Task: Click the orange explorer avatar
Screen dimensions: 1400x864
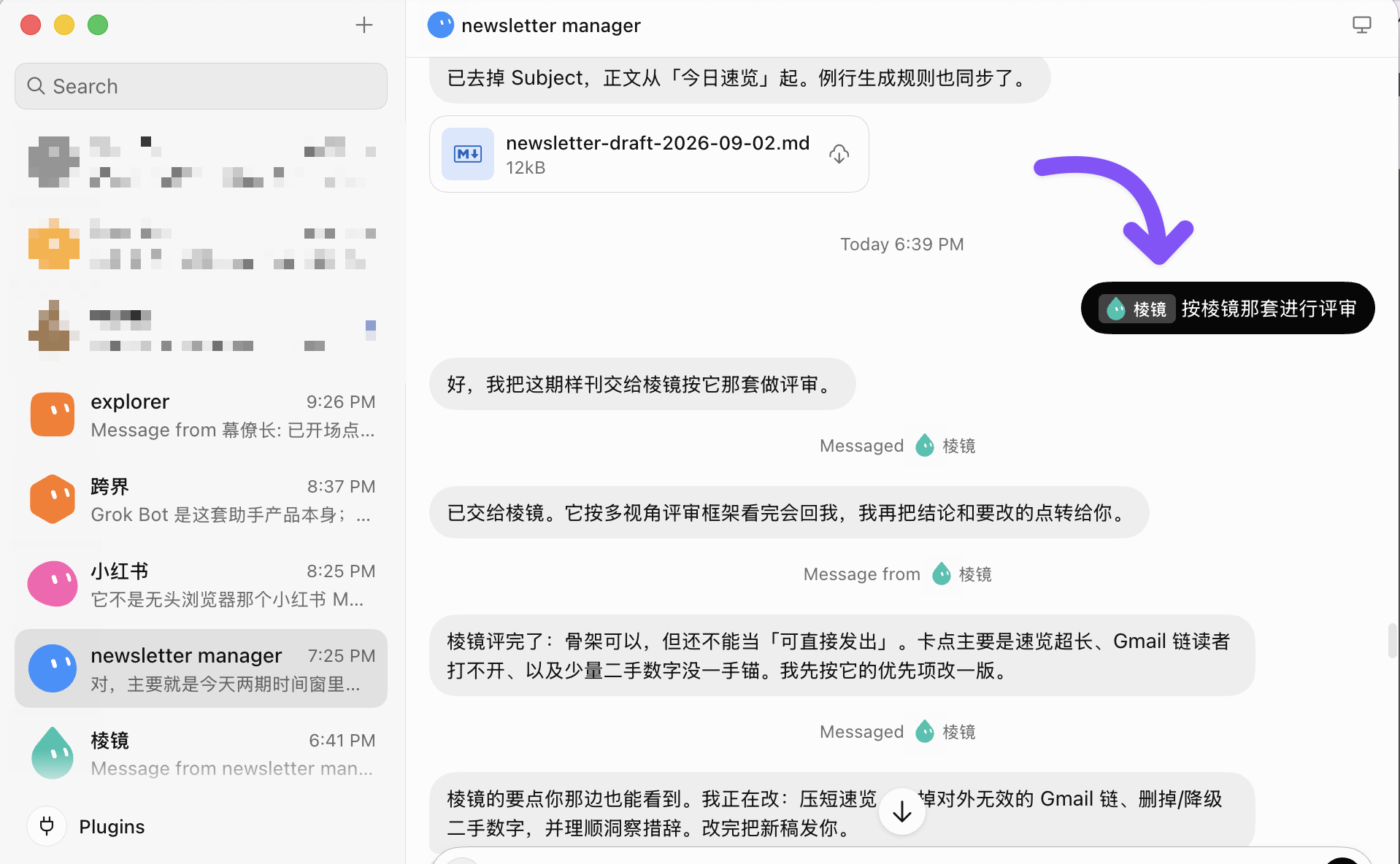Action: click(53, 414)
